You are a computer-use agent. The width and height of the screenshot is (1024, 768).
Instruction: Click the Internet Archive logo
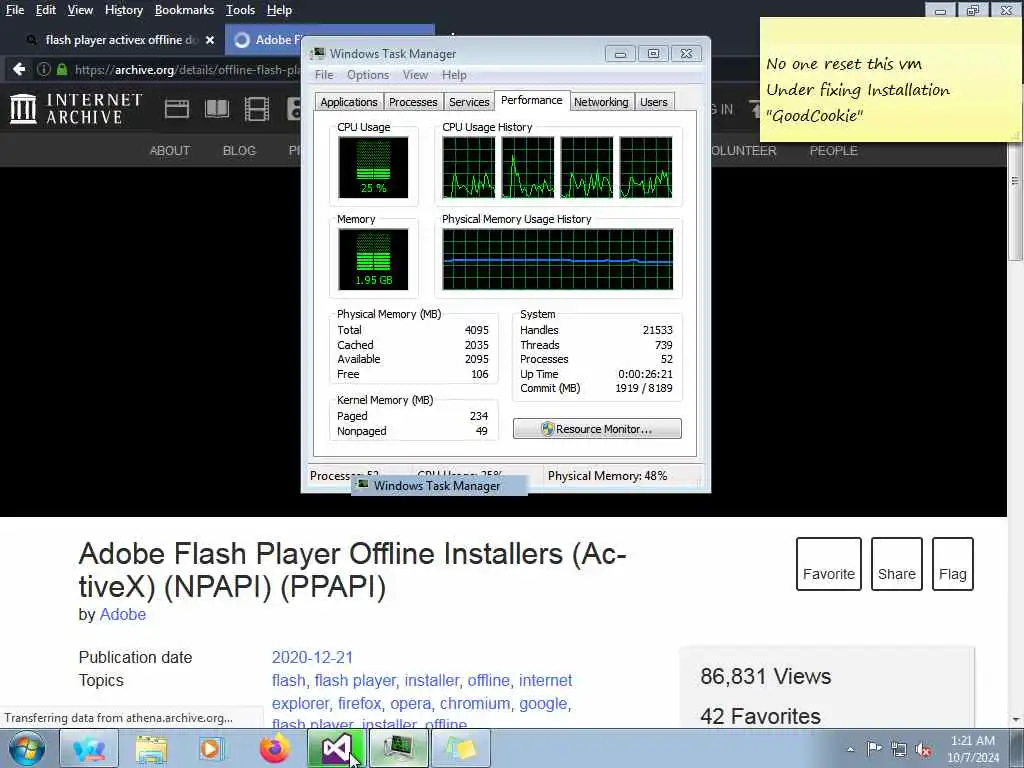point(76,108)
